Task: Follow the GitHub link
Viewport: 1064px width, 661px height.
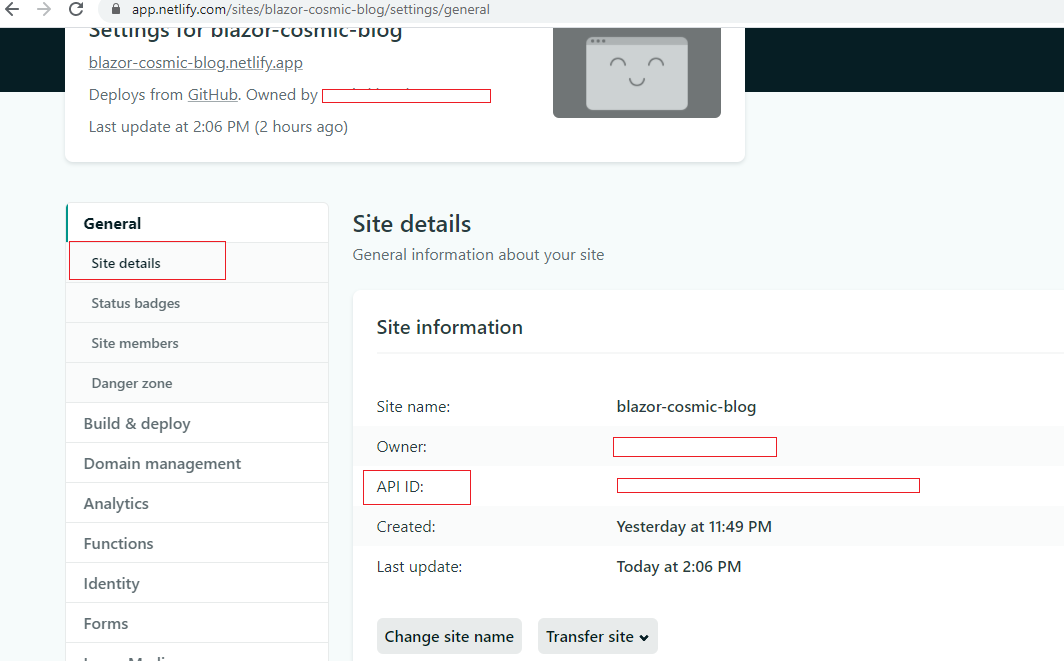Action: coord(212,94)
